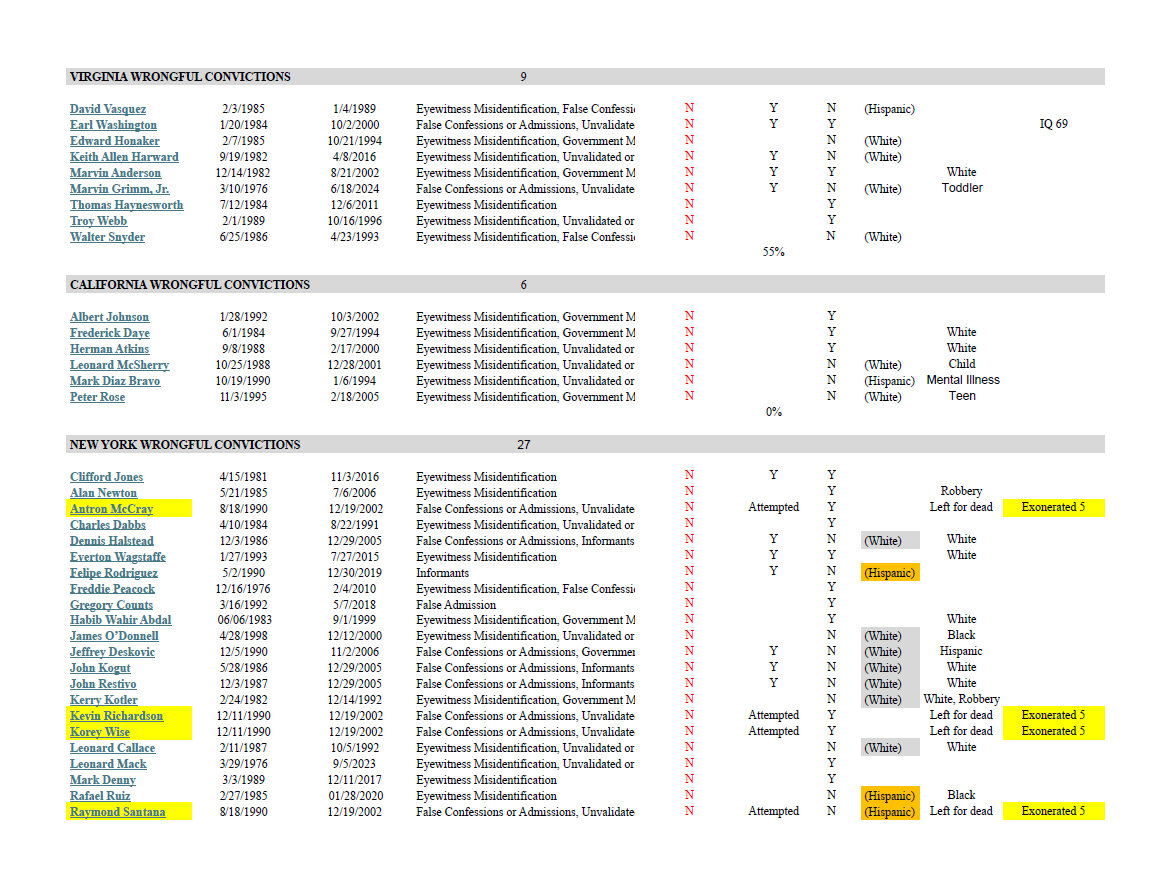Click the Virginia count 9

point(523,77)
